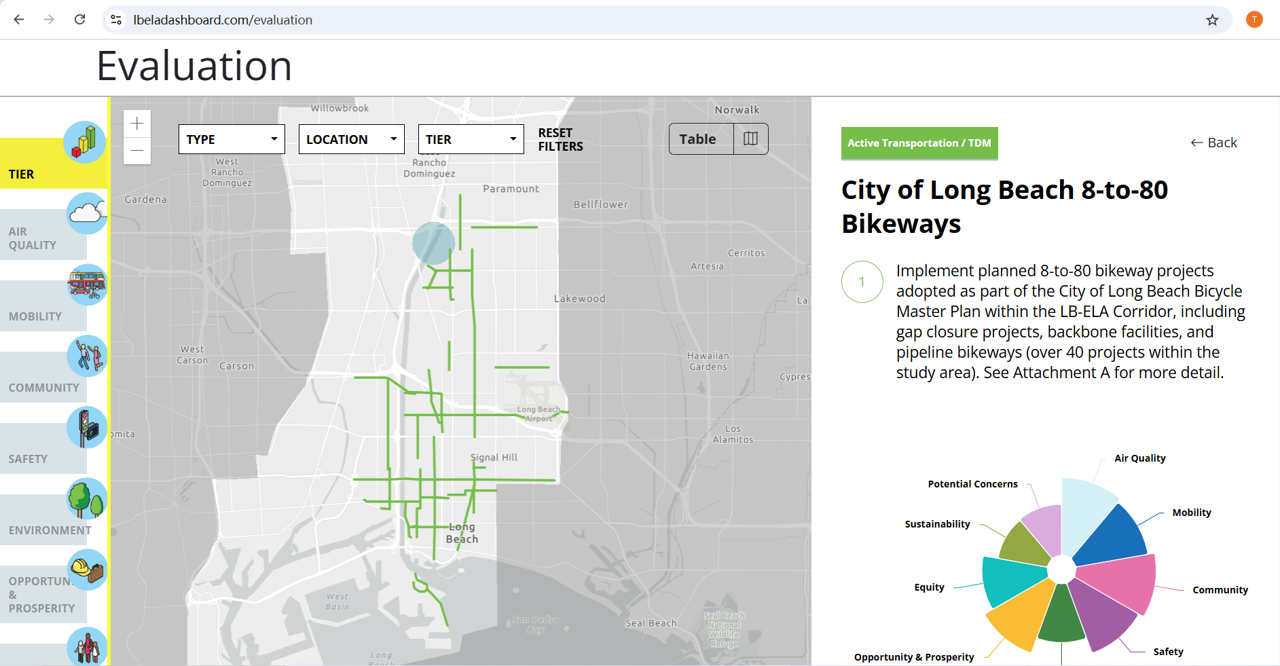The height and width of the screenshot is (666, 1280).
Task: Select the ENVIRONMENT sidebar tab
Action: pos(43,520)
